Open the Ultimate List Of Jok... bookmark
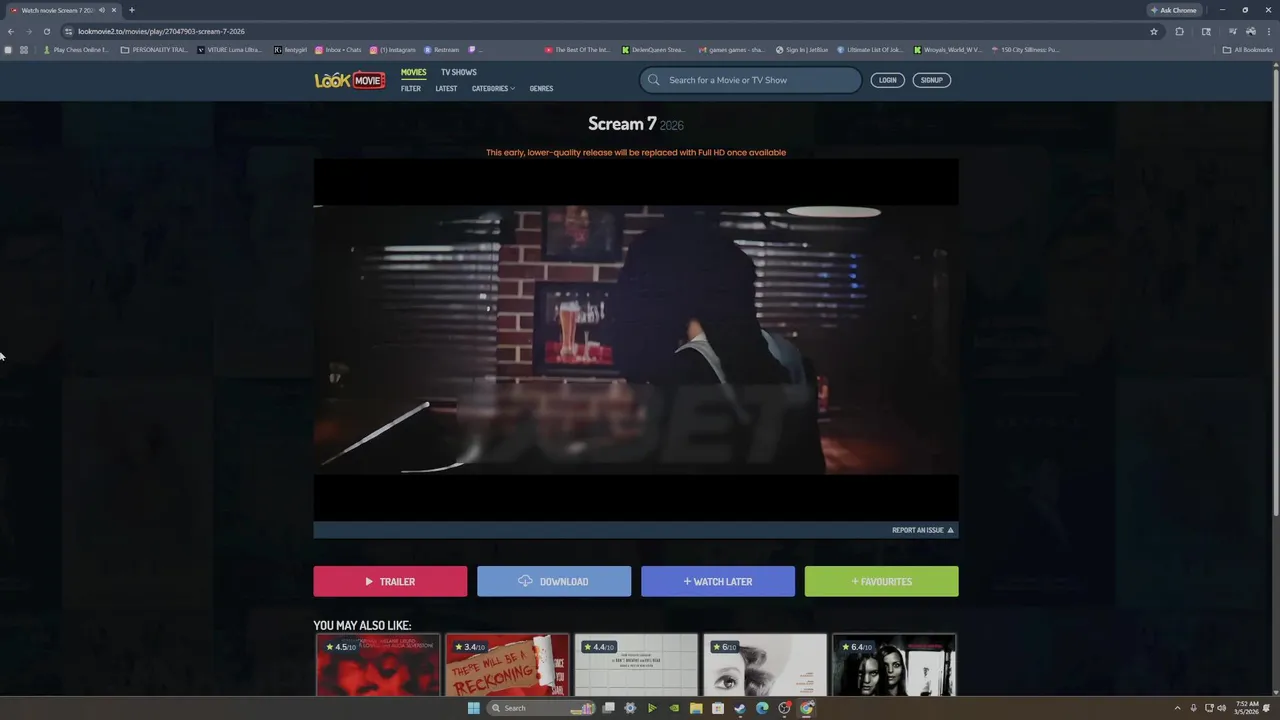The width and height of the screenshot is (1280, 720). pyautogui.click(x=869, y=49)
